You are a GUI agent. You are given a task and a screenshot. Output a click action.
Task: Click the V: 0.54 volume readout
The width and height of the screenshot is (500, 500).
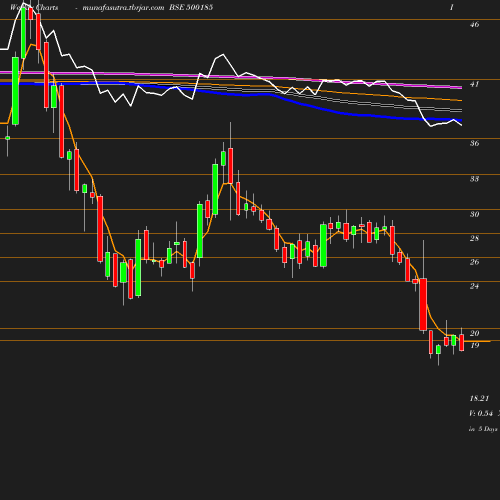[x=481, y=413]
